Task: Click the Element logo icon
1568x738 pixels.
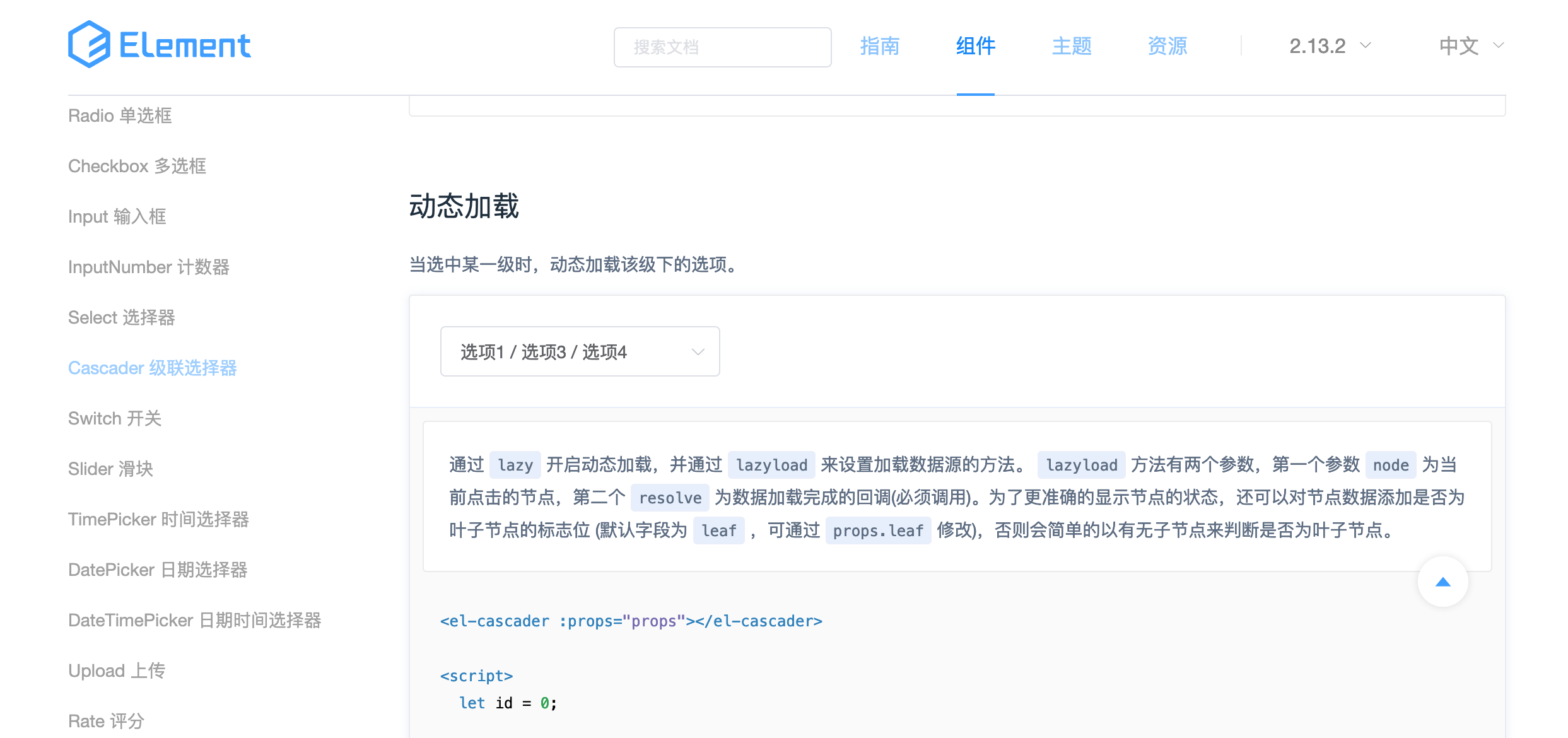Action: tap(90, 44)
